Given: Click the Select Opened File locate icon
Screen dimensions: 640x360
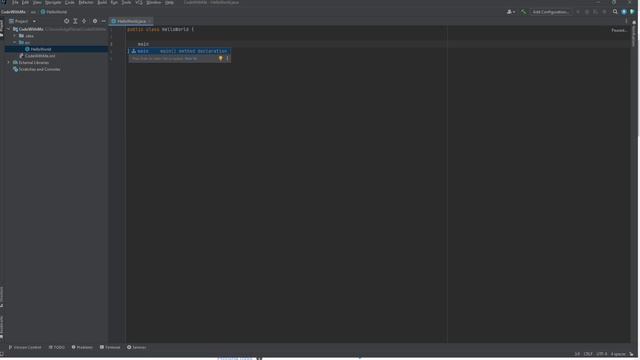Looking at the screenshot, I should click(x=67, y=21).
